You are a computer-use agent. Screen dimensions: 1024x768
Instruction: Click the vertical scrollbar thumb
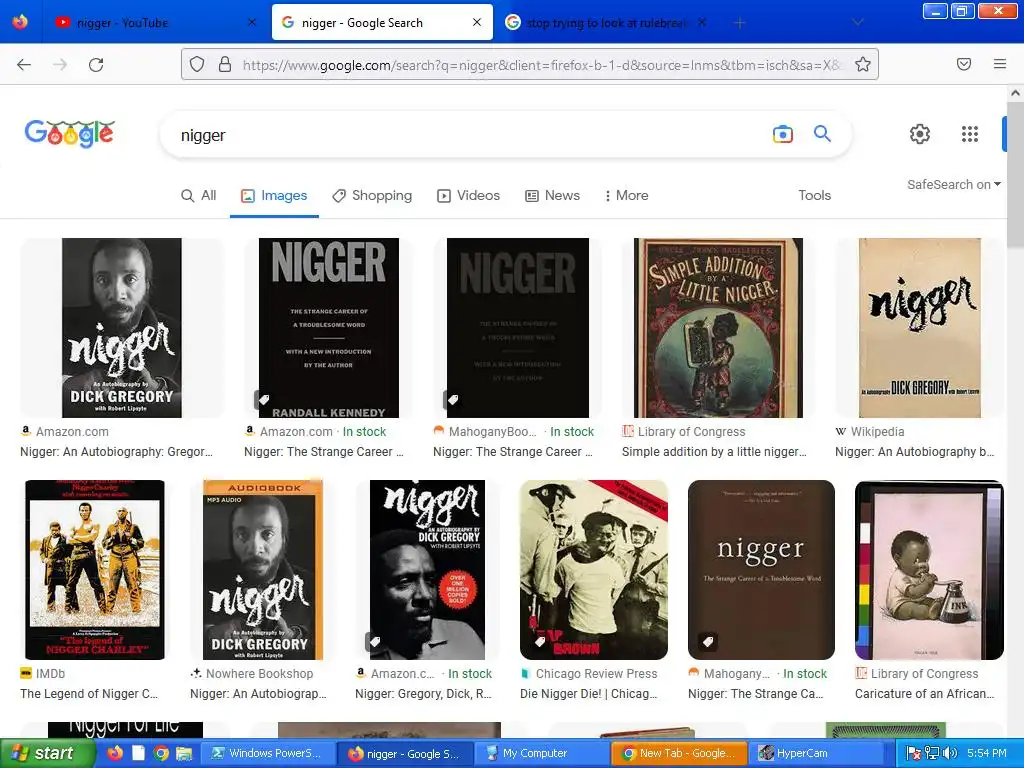pyautogui.click(x=1015, y=175)
